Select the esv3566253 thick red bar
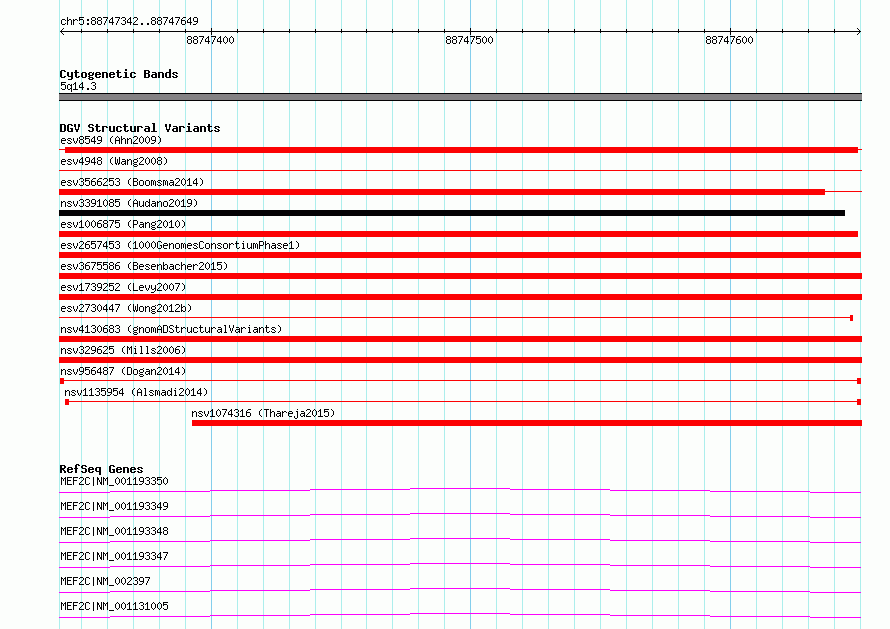890x629 pixels. [x=442, y=192]
